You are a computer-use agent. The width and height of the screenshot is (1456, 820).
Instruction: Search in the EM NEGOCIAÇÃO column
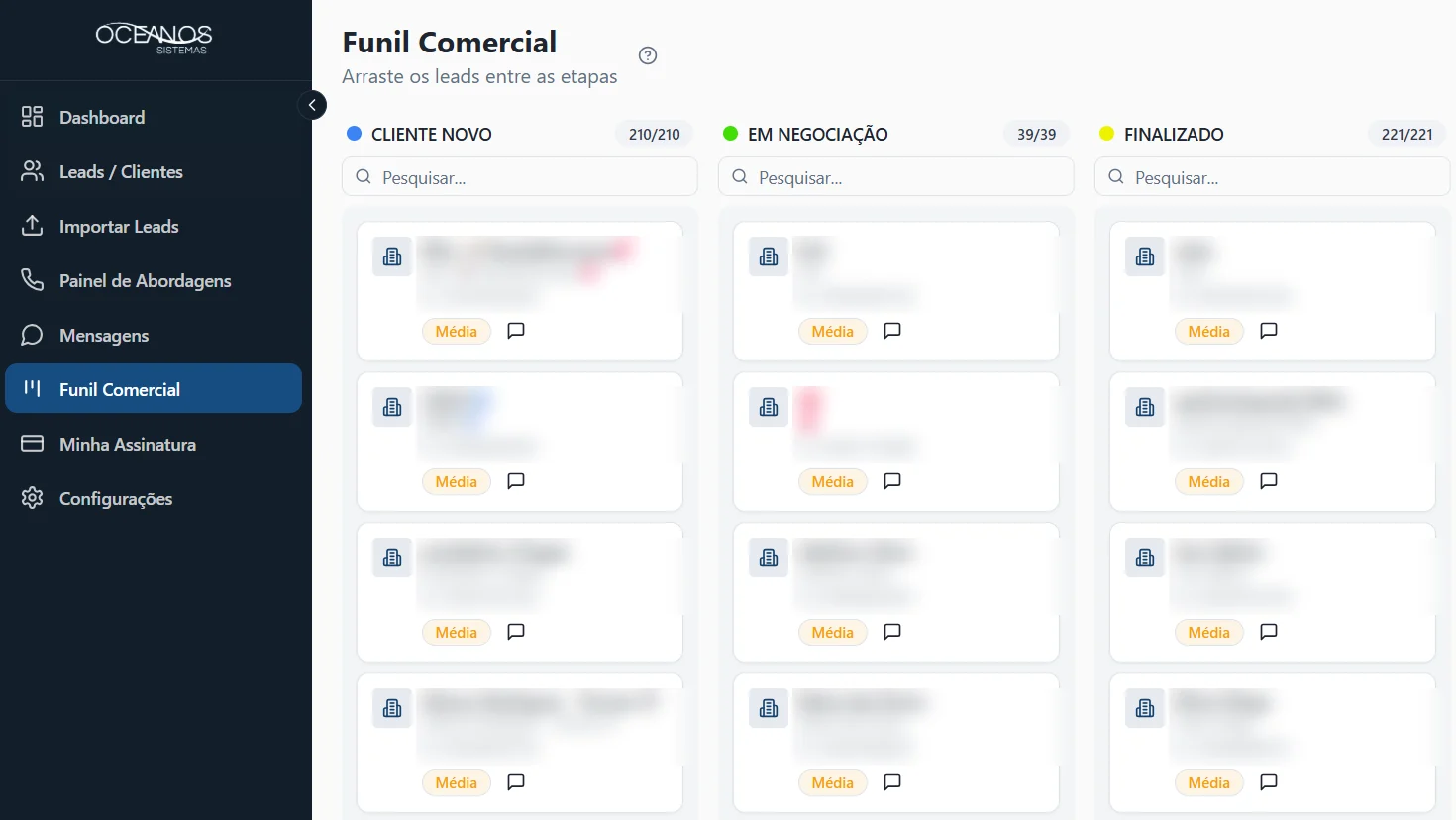click(x=896, y=177)
